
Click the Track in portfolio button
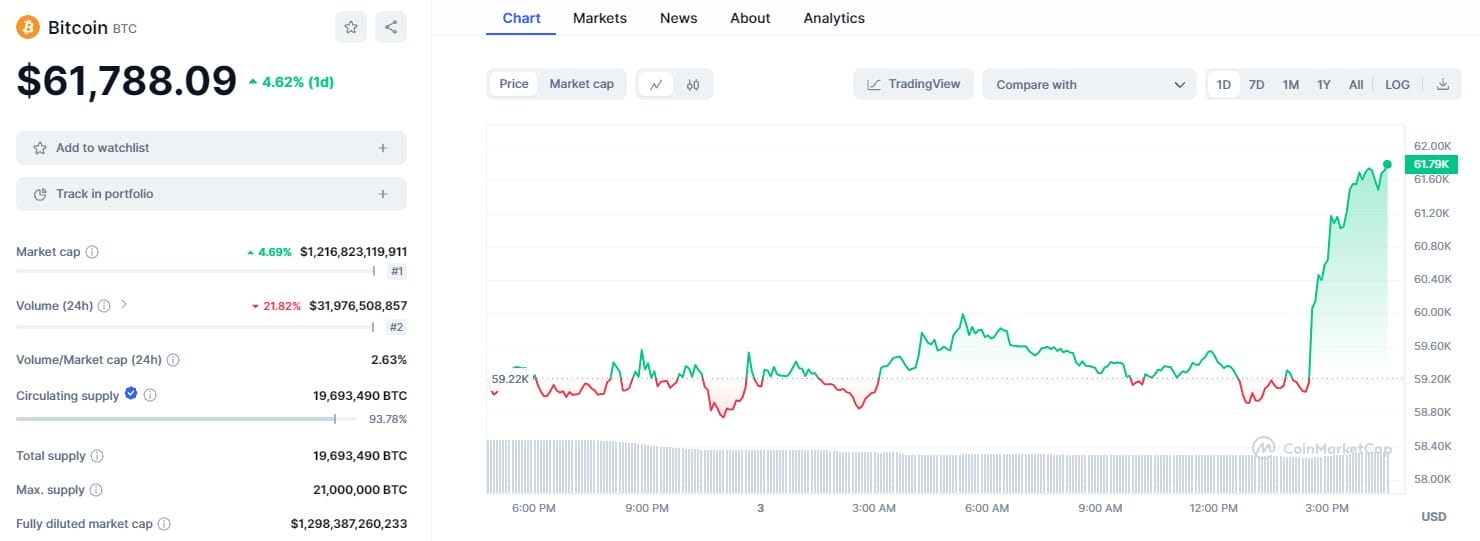[x=211, y=194]
